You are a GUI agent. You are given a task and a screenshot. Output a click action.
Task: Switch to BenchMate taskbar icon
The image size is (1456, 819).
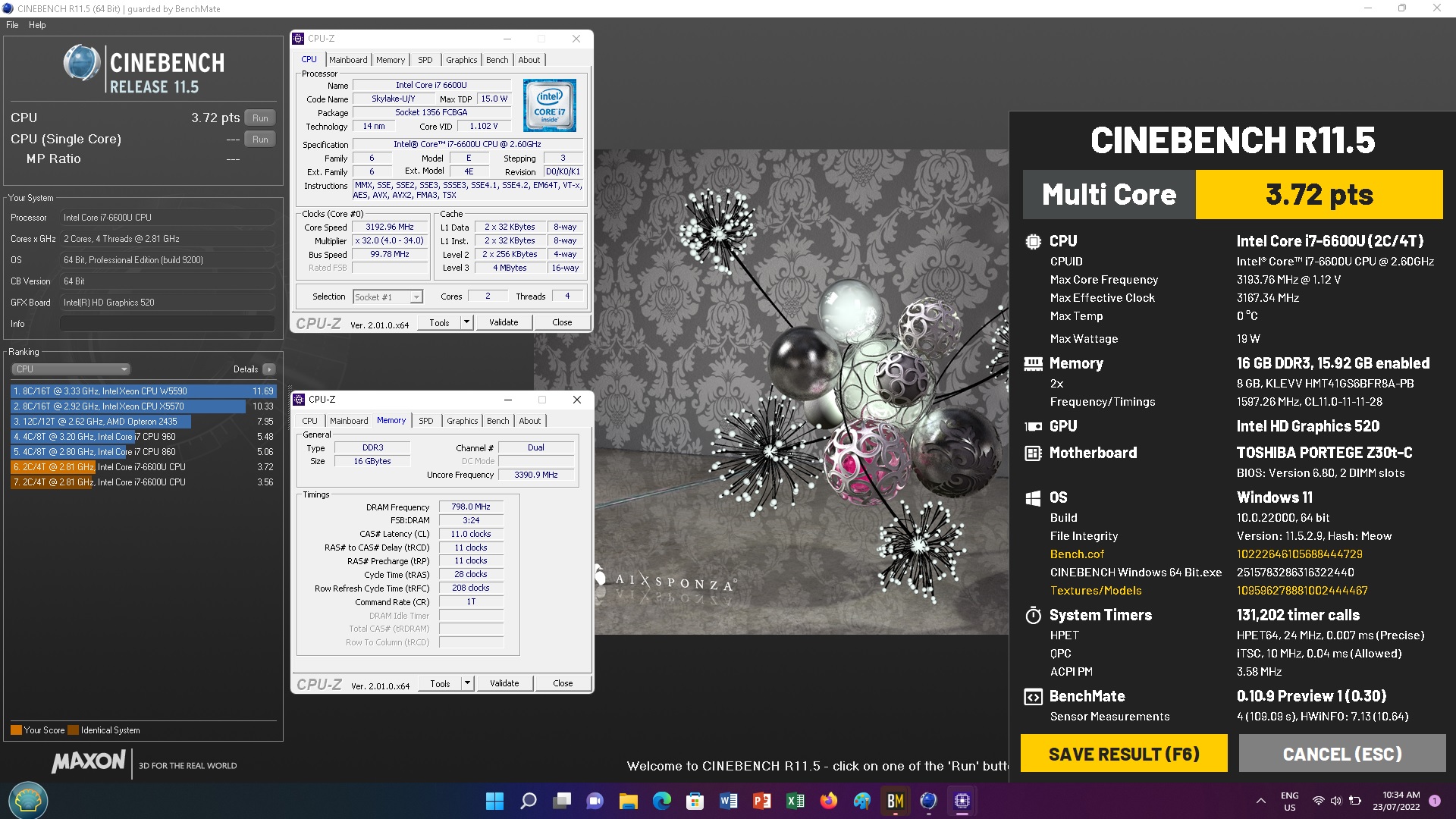point(896,801)
